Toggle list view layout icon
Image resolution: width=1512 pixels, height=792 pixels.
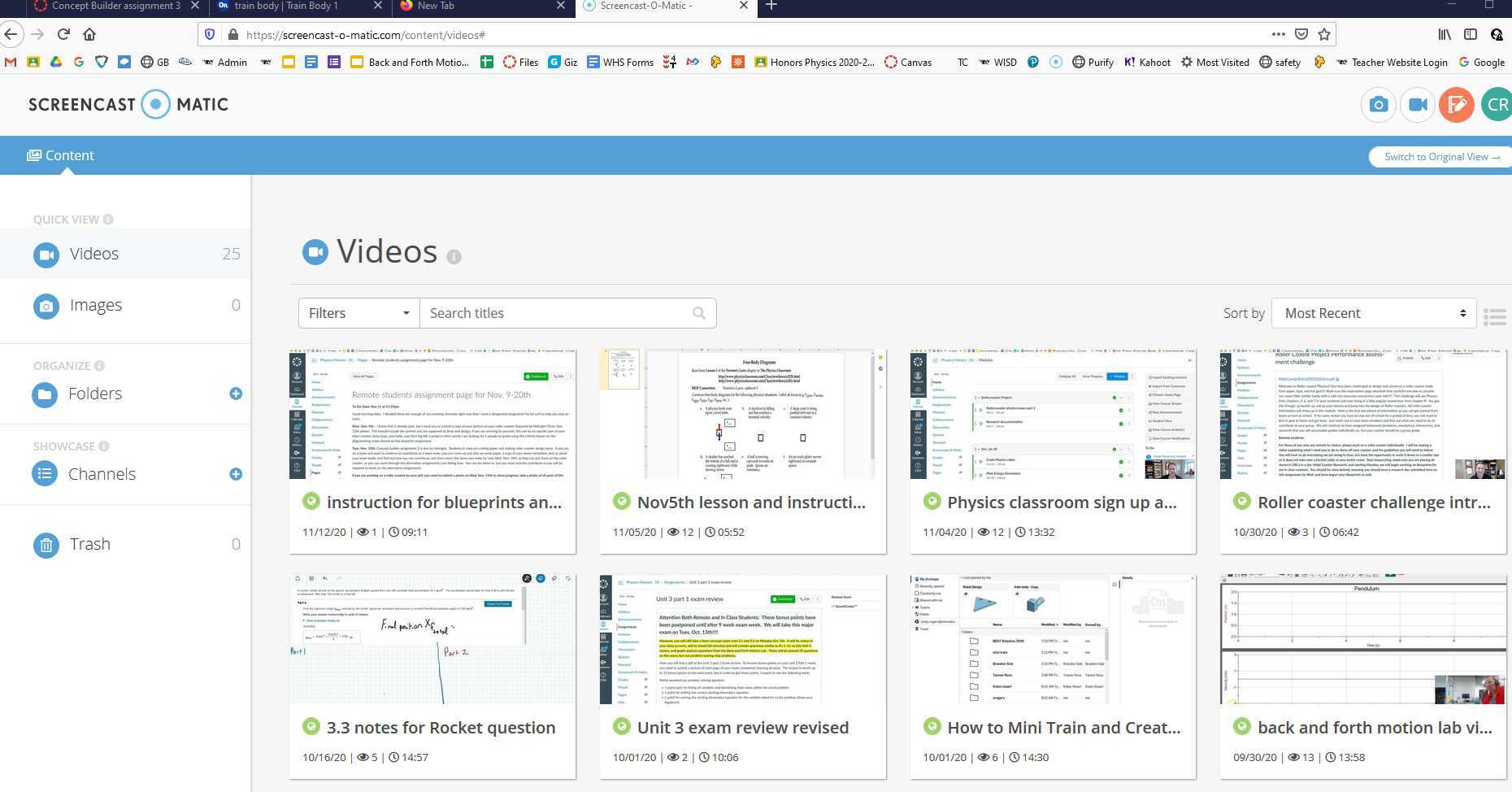(x=1494, y=316)
